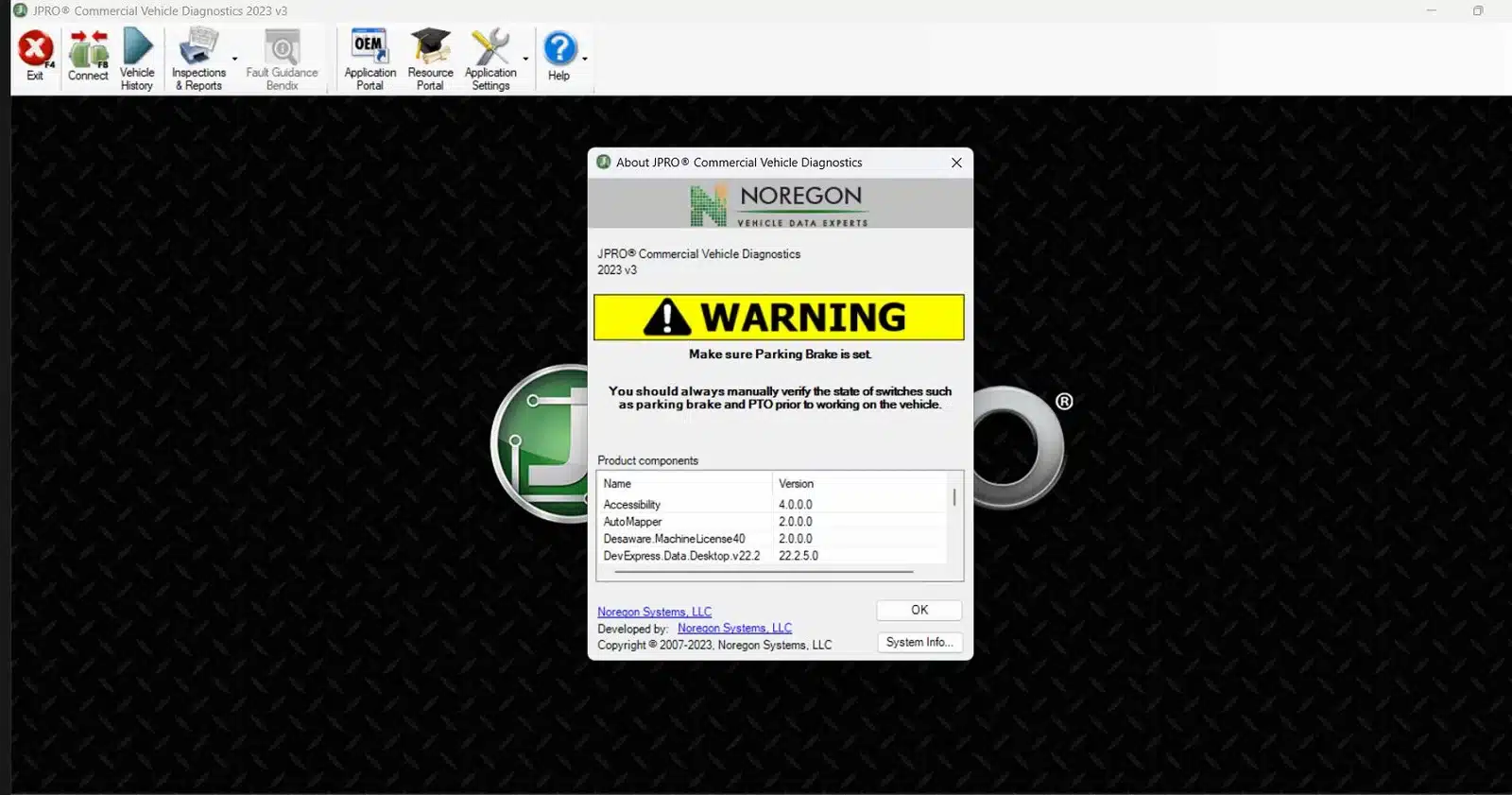
Task: Click the Name column header
Action: coord(685,484)
